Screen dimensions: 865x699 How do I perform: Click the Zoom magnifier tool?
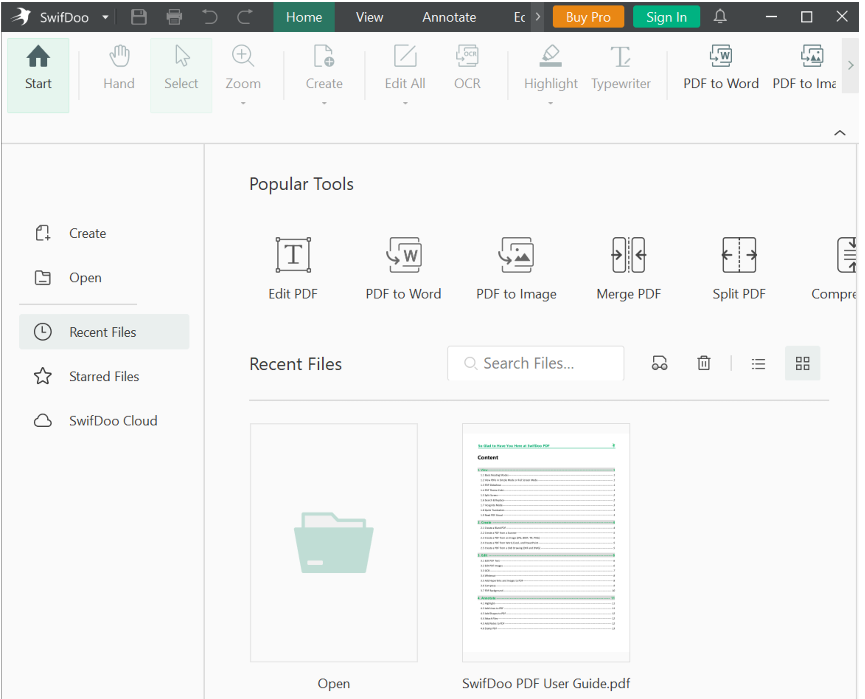[243, 67]
